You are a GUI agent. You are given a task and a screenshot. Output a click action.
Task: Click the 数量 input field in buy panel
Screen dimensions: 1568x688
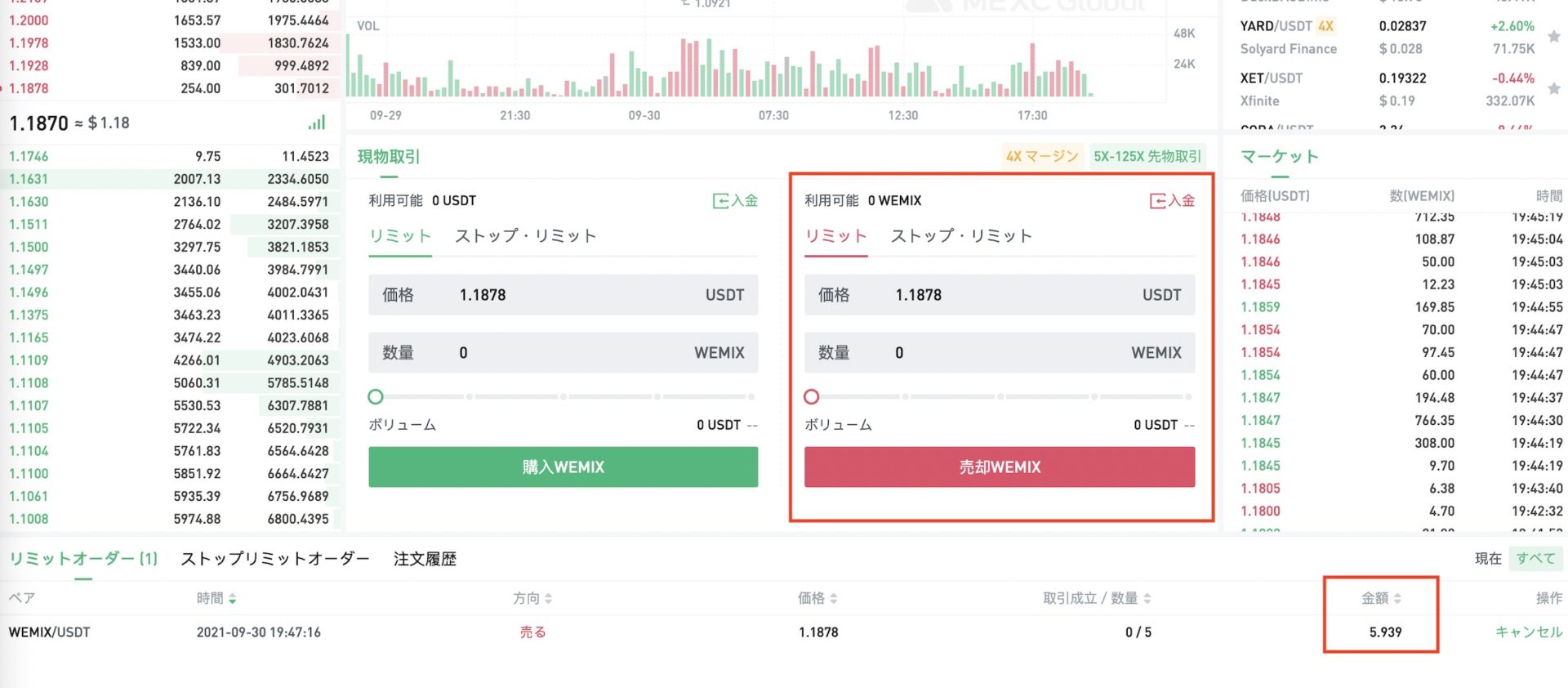coord(563,353)
